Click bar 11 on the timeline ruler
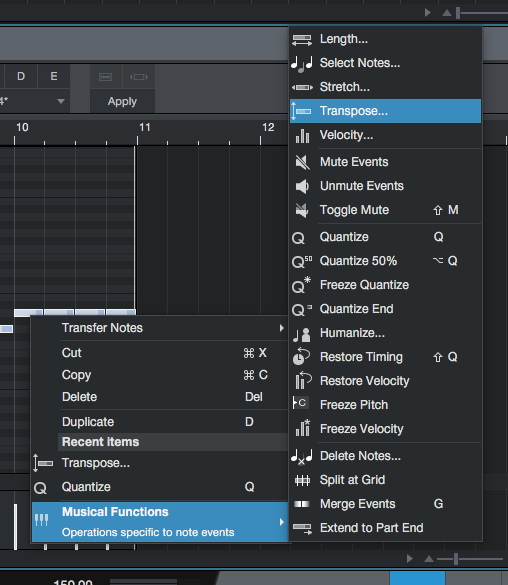Image resolution: width=508 pixels, height=585 pixels. [x=144, y=128]
